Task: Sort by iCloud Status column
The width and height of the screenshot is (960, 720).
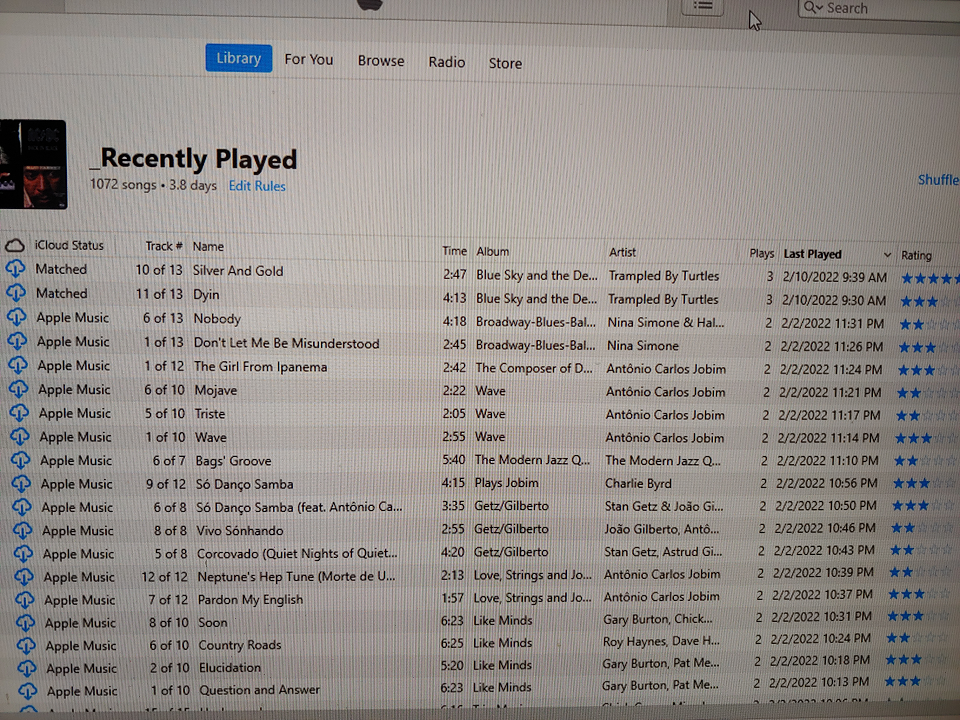Action: click(69, 245)
